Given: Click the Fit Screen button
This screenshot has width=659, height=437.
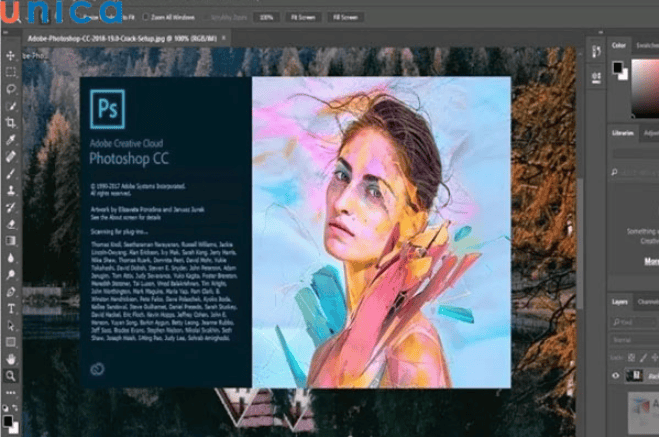Looking at the screenshot, I should point(302,17).
